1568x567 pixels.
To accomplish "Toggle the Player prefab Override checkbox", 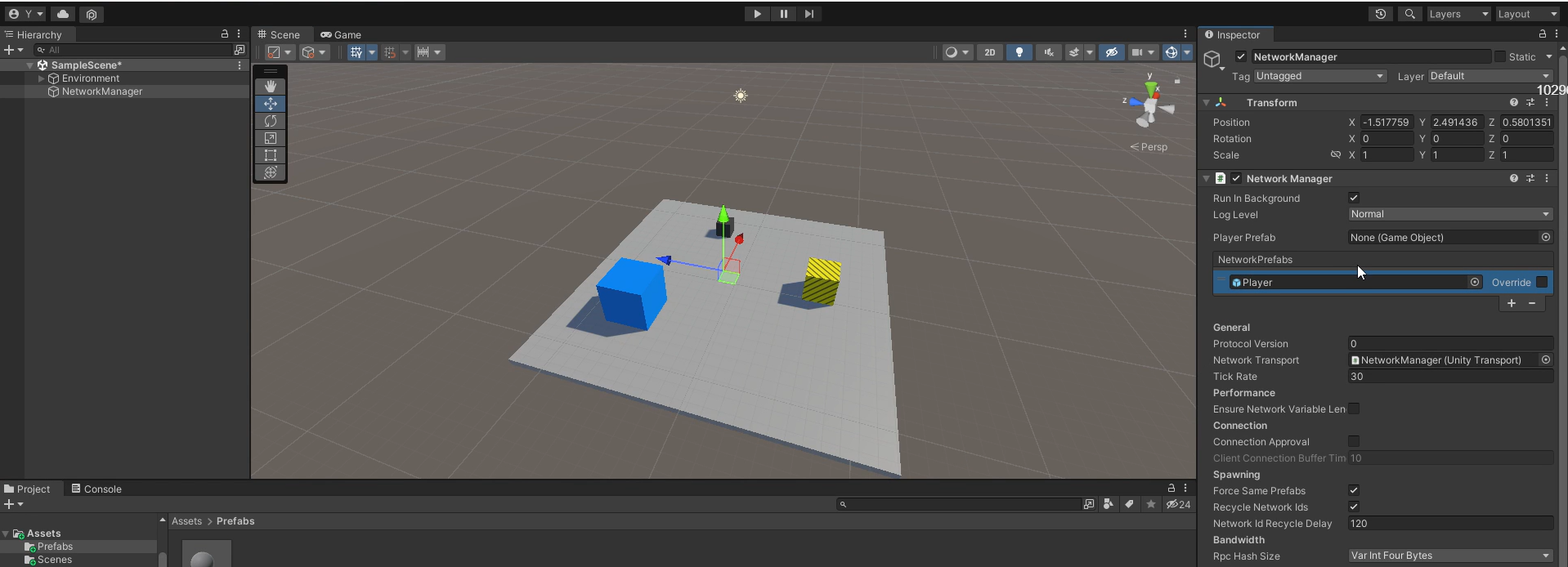I will coord(1542,282).
